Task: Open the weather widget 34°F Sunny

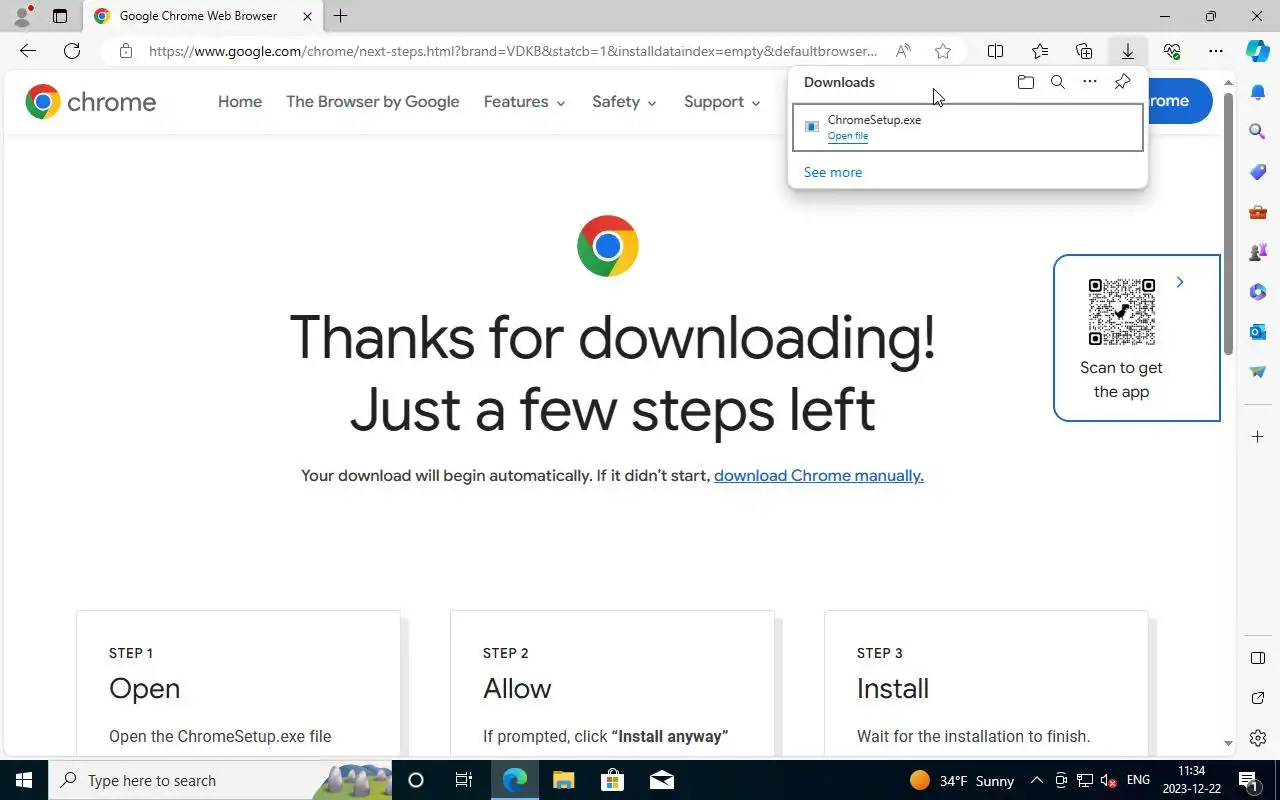Action: (x=962, y=780)
